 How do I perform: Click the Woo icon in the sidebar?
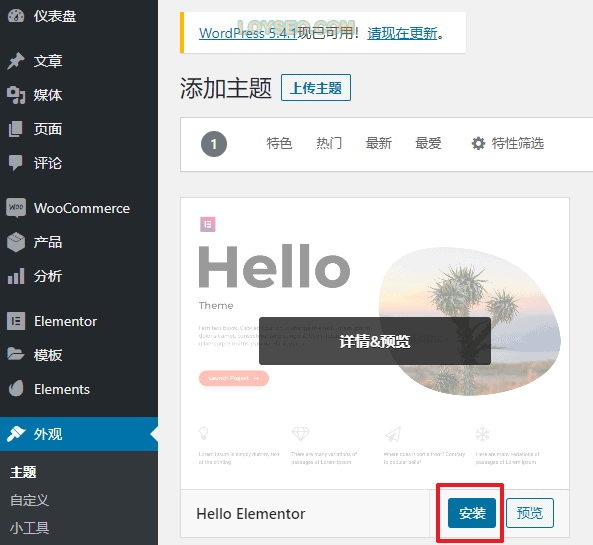(x=16, y=208)
